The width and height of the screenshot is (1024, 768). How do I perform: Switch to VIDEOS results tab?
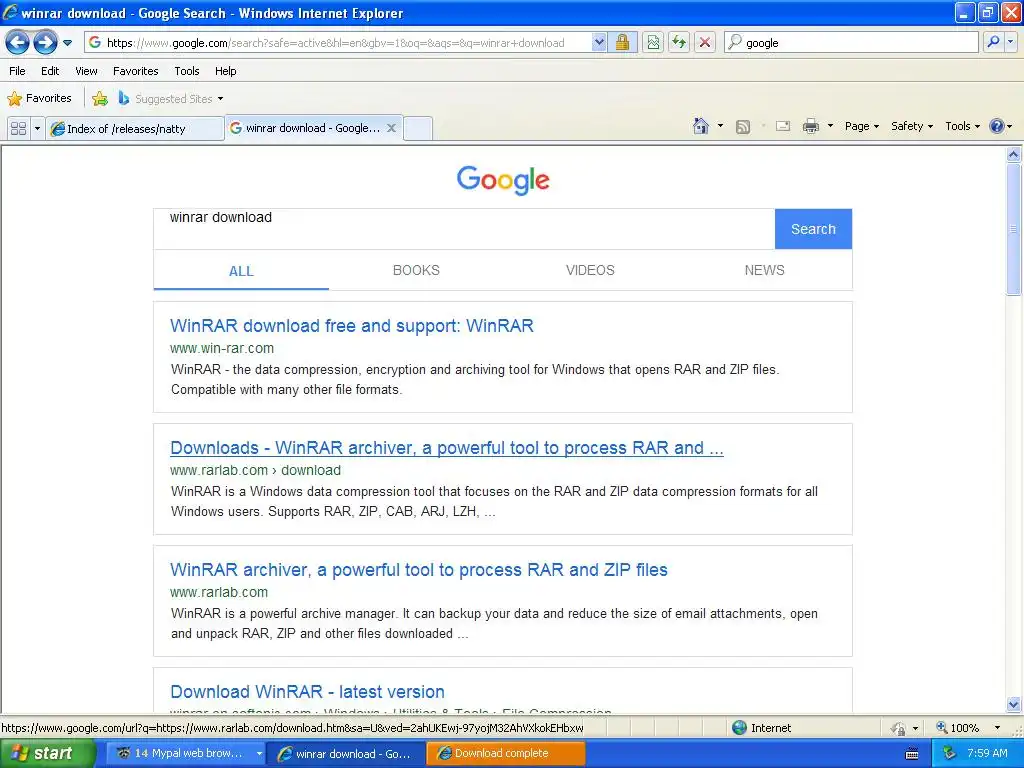point(590,270)
